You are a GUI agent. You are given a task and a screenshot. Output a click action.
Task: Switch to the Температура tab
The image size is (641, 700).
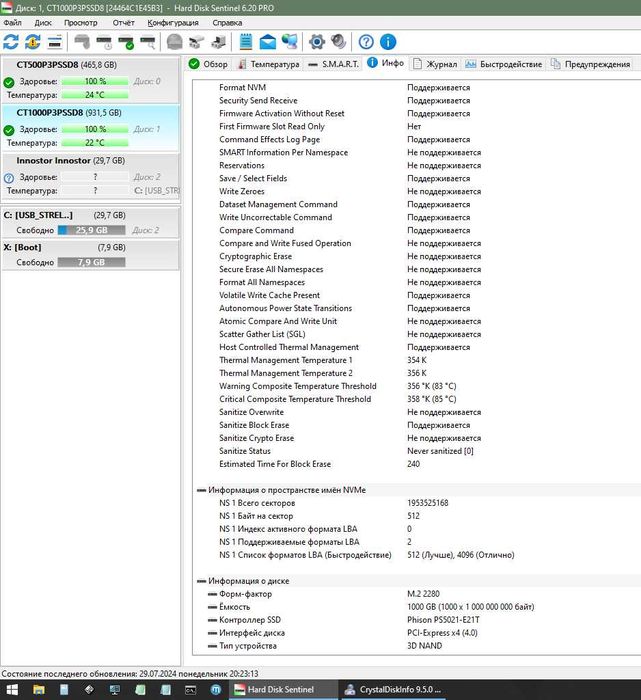tap(269, 64)
